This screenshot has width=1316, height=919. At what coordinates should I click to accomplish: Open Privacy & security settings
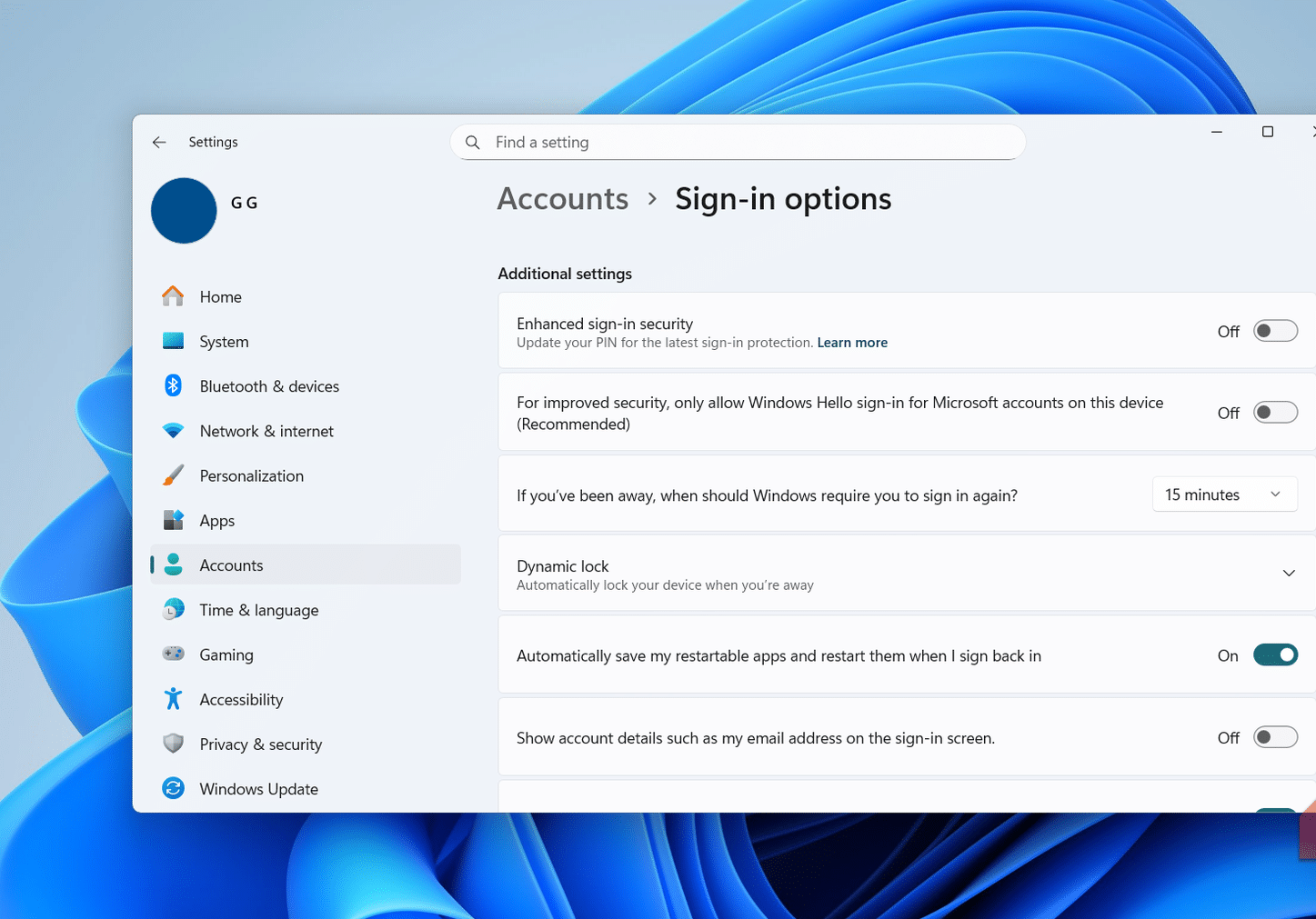click(306, 744)
